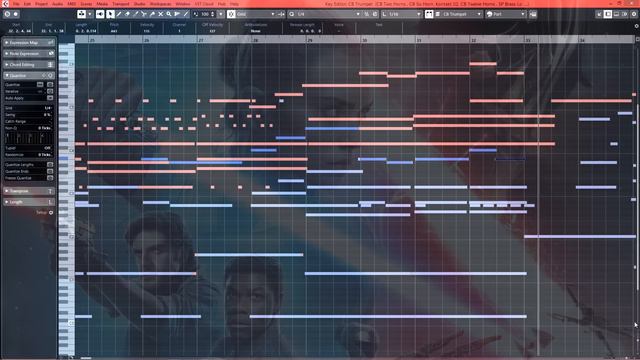
Task: Open the Transport menu
Action: 121,4
